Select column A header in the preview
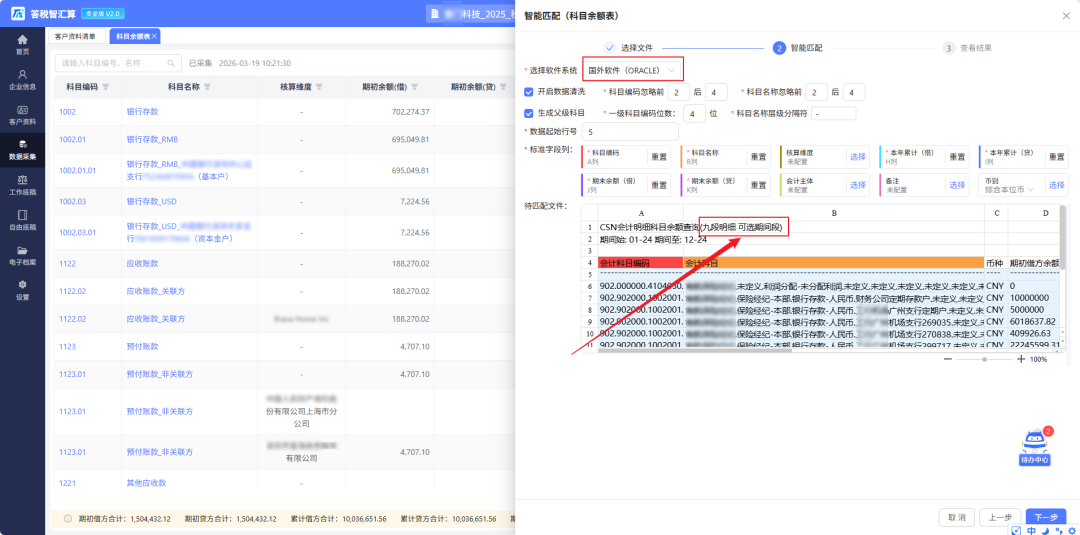Screen dimensions: 1080x535 [641, 213]
